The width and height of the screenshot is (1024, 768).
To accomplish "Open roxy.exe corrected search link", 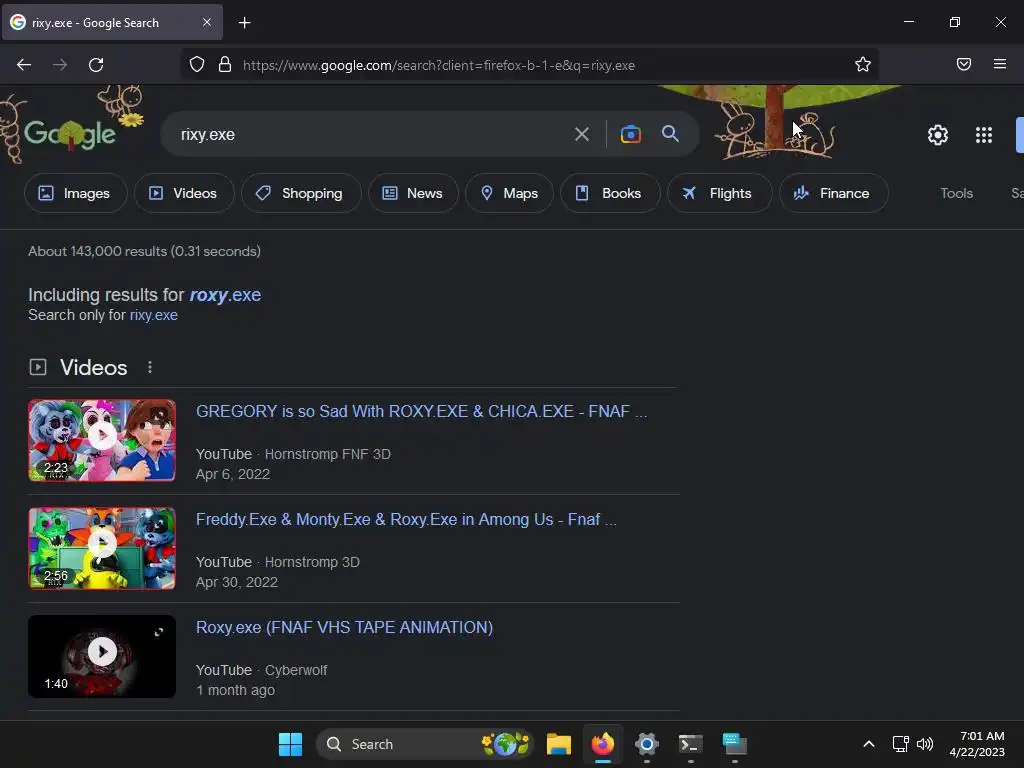I will tap(225, 295).
